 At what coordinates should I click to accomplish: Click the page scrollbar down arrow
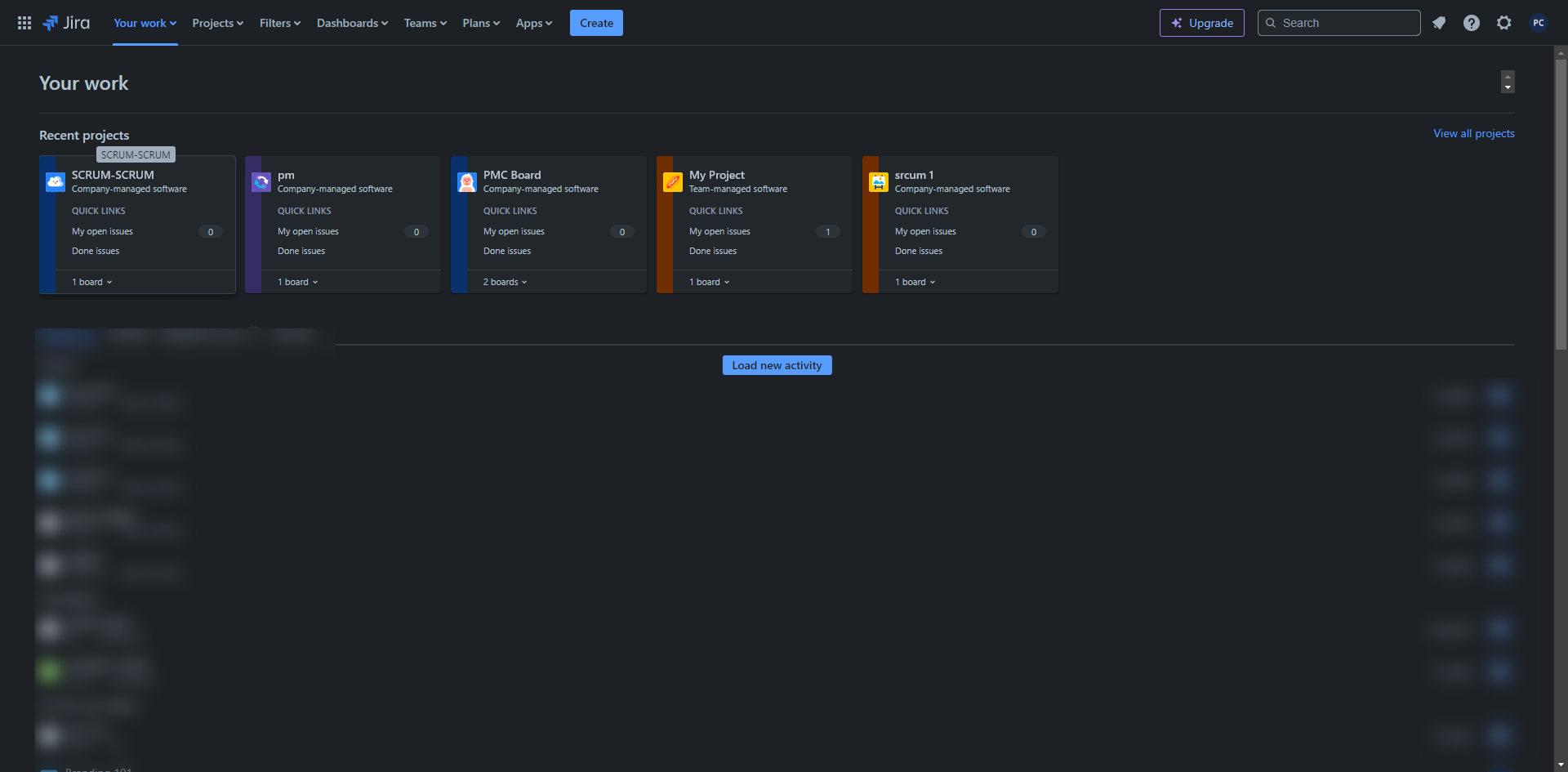pyautogui.click(x=1561, y=765)
